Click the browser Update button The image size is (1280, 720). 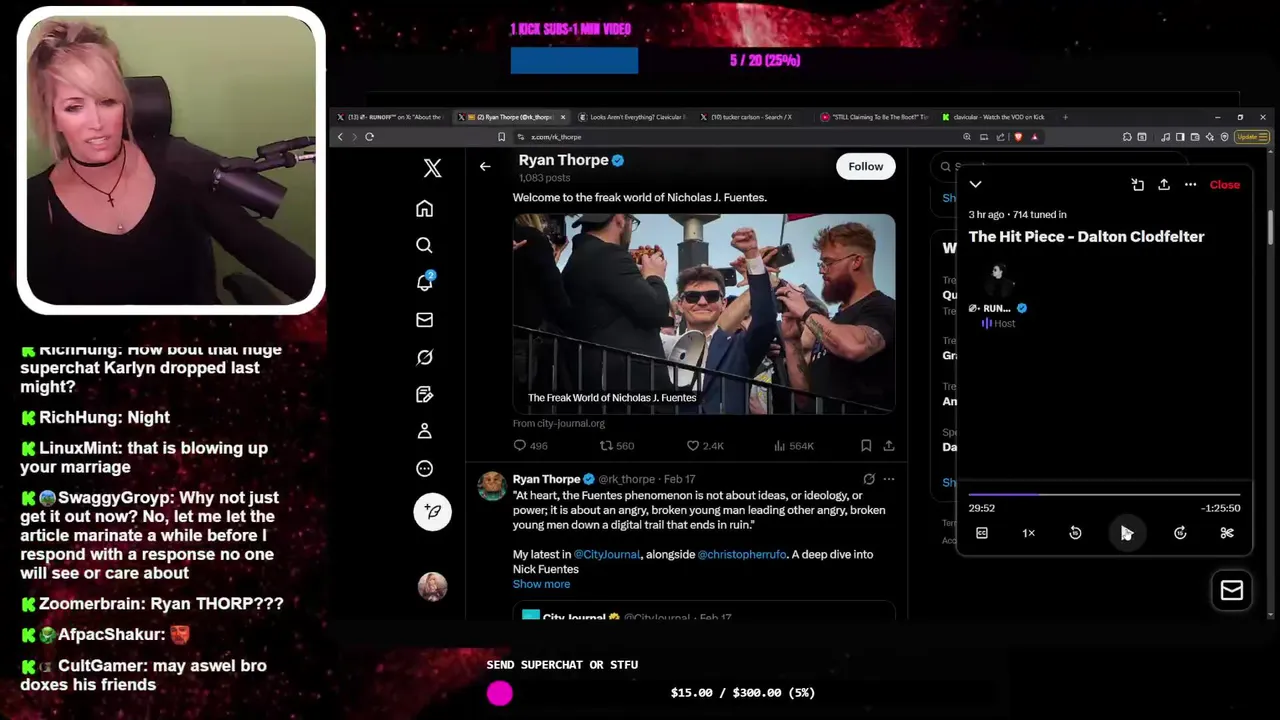point(1250,137)
